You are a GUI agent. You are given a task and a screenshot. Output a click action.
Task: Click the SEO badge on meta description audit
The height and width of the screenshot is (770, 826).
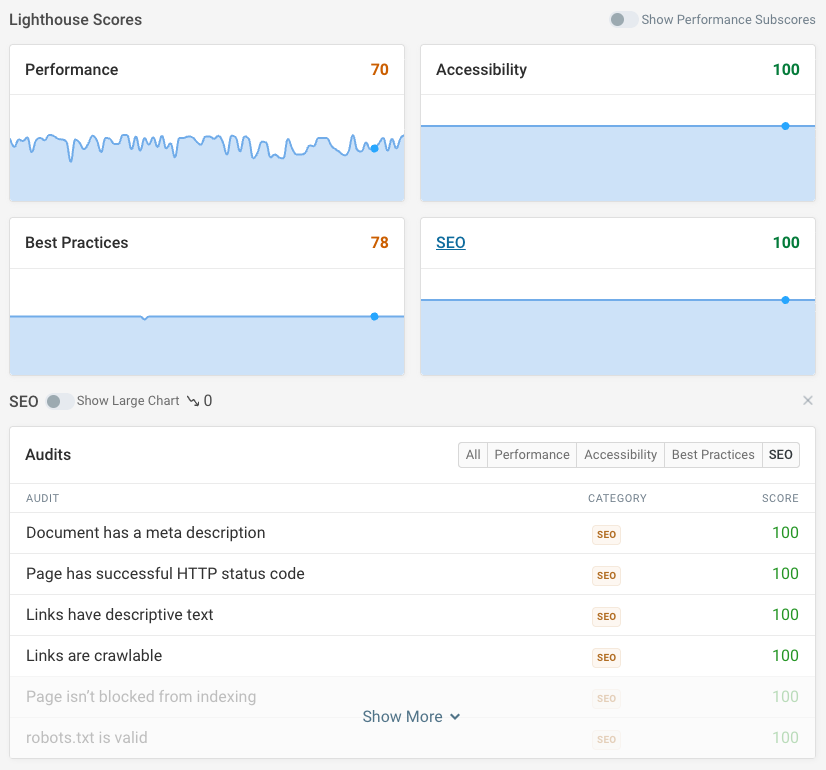pyautogui.click(x=606, y=534)
